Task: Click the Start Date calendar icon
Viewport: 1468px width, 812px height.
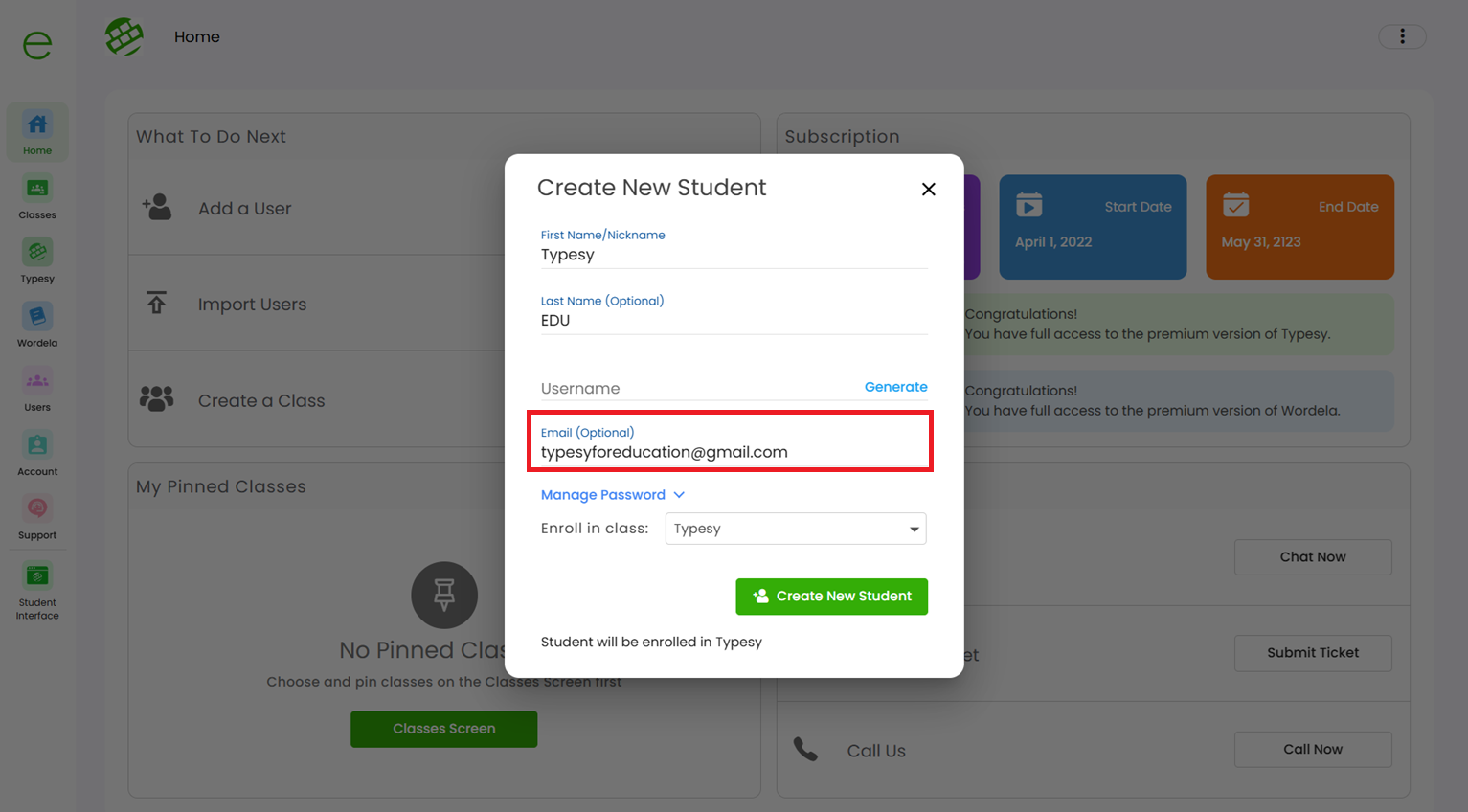Action: coord(1028,205)
